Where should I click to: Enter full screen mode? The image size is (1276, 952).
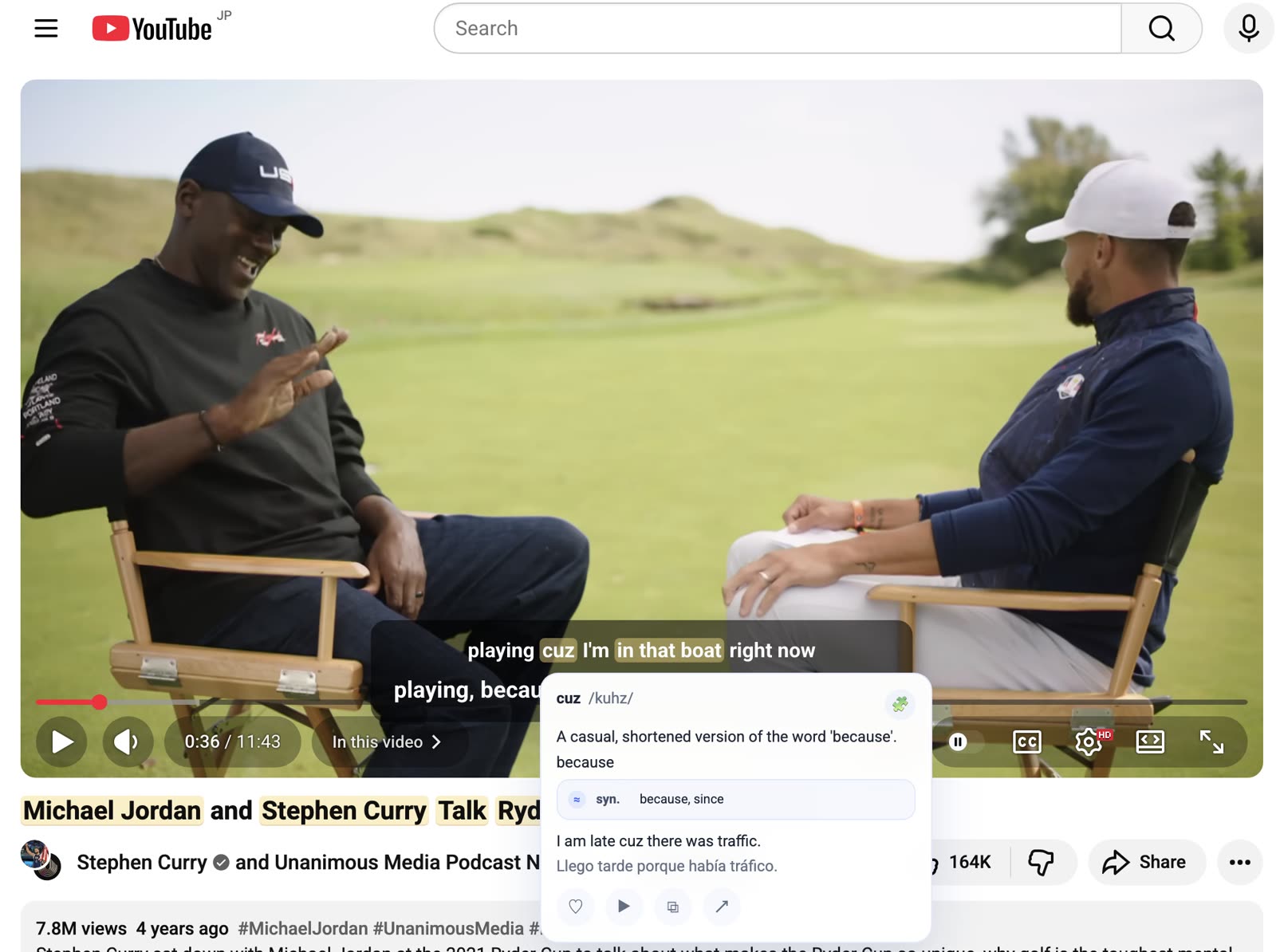pos(1211,742)
